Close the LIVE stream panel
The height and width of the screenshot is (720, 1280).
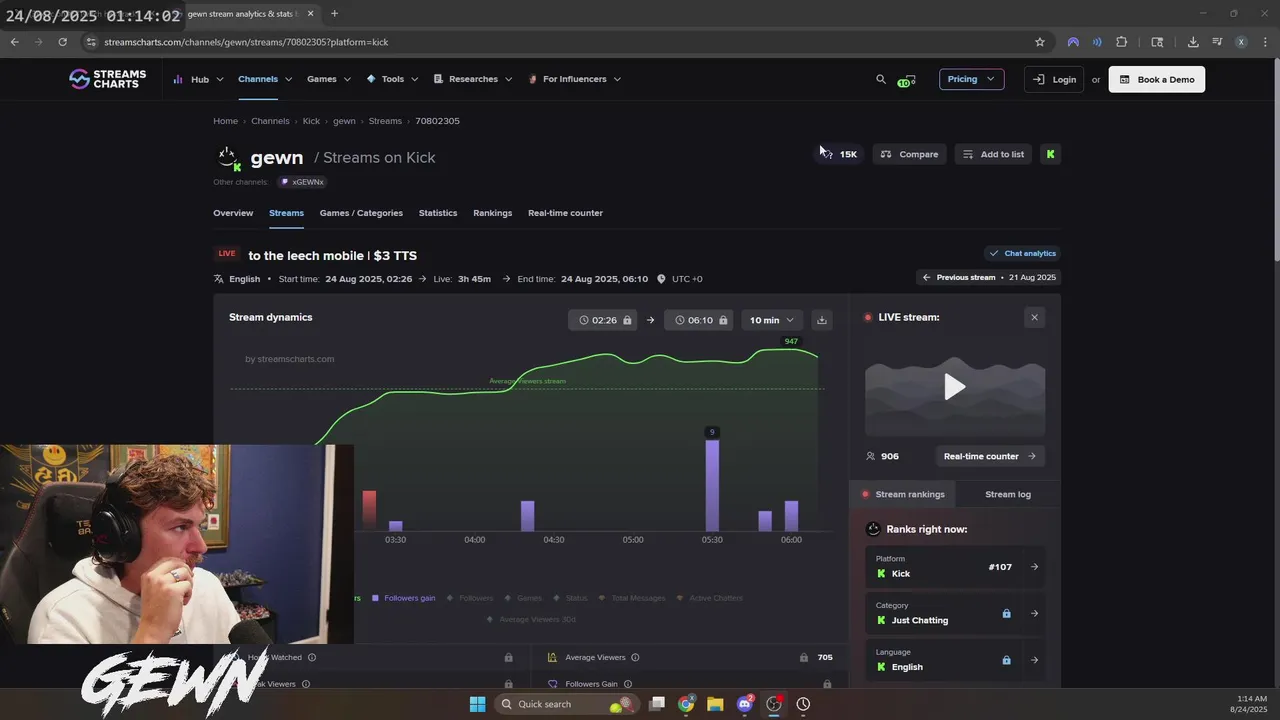(1034, 317)
